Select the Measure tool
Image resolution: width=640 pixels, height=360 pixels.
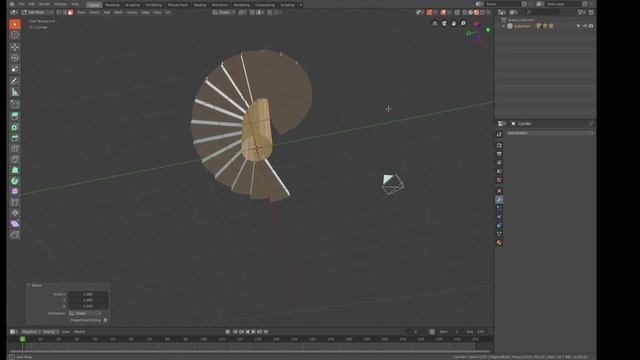click(x=15, y=92)
